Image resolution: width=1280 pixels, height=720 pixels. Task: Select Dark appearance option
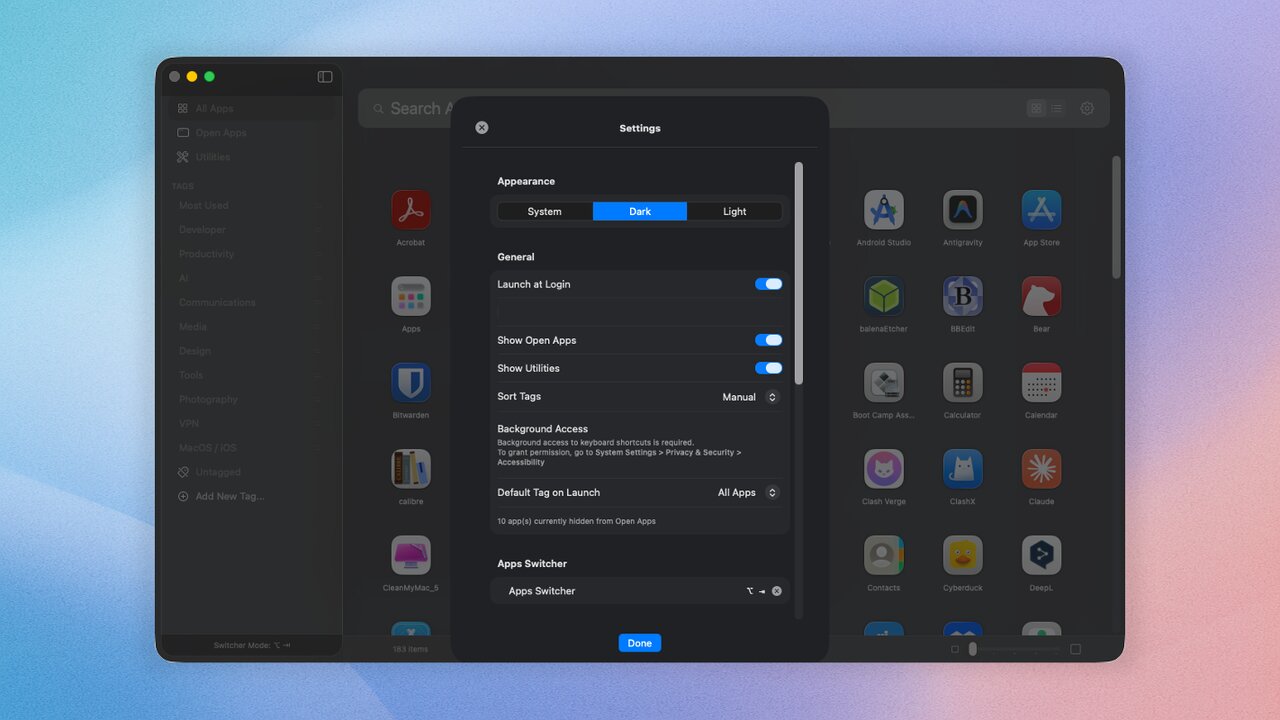point(640,211)
